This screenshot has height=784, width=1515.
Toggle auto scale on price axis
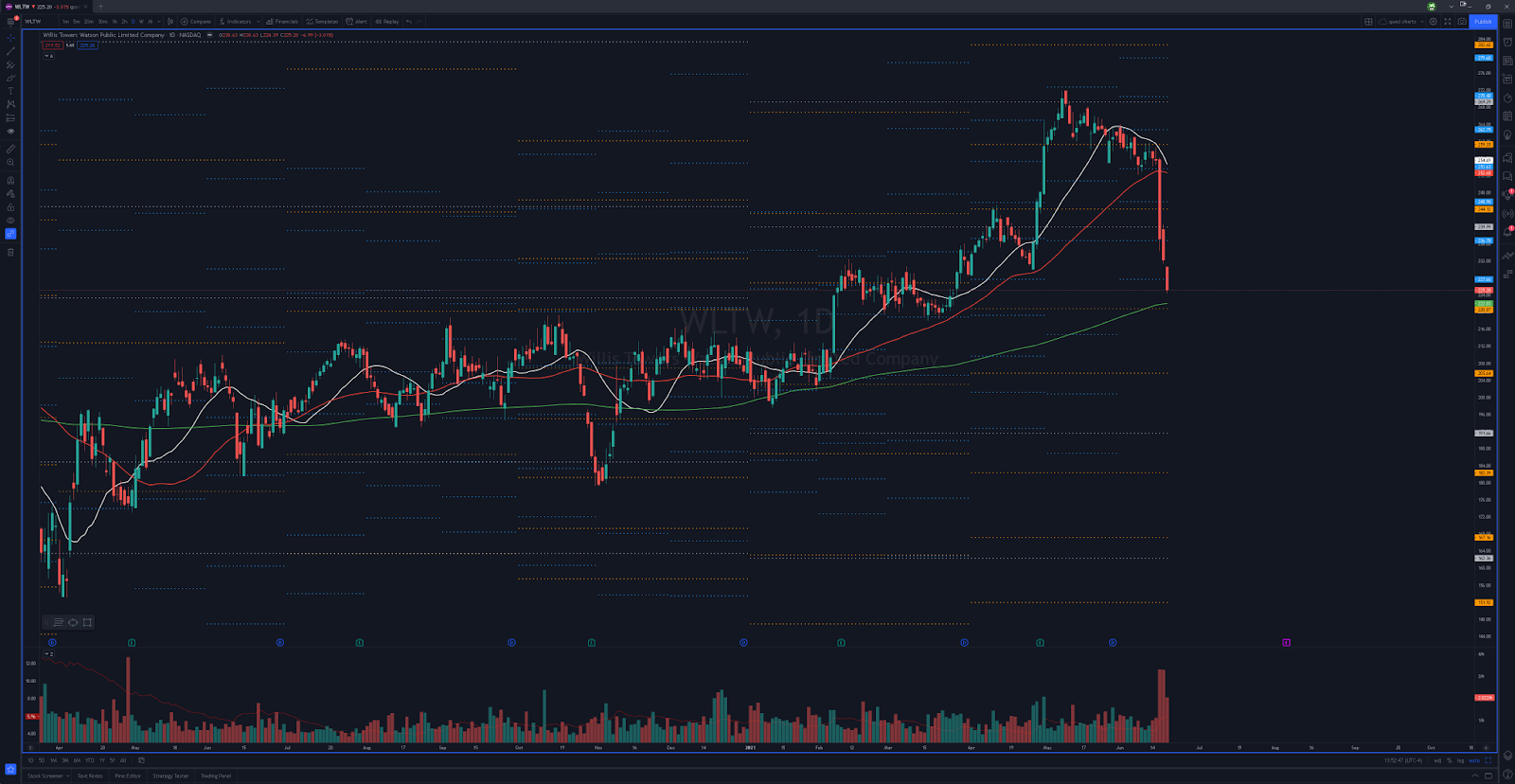(x=1474, y=760)
